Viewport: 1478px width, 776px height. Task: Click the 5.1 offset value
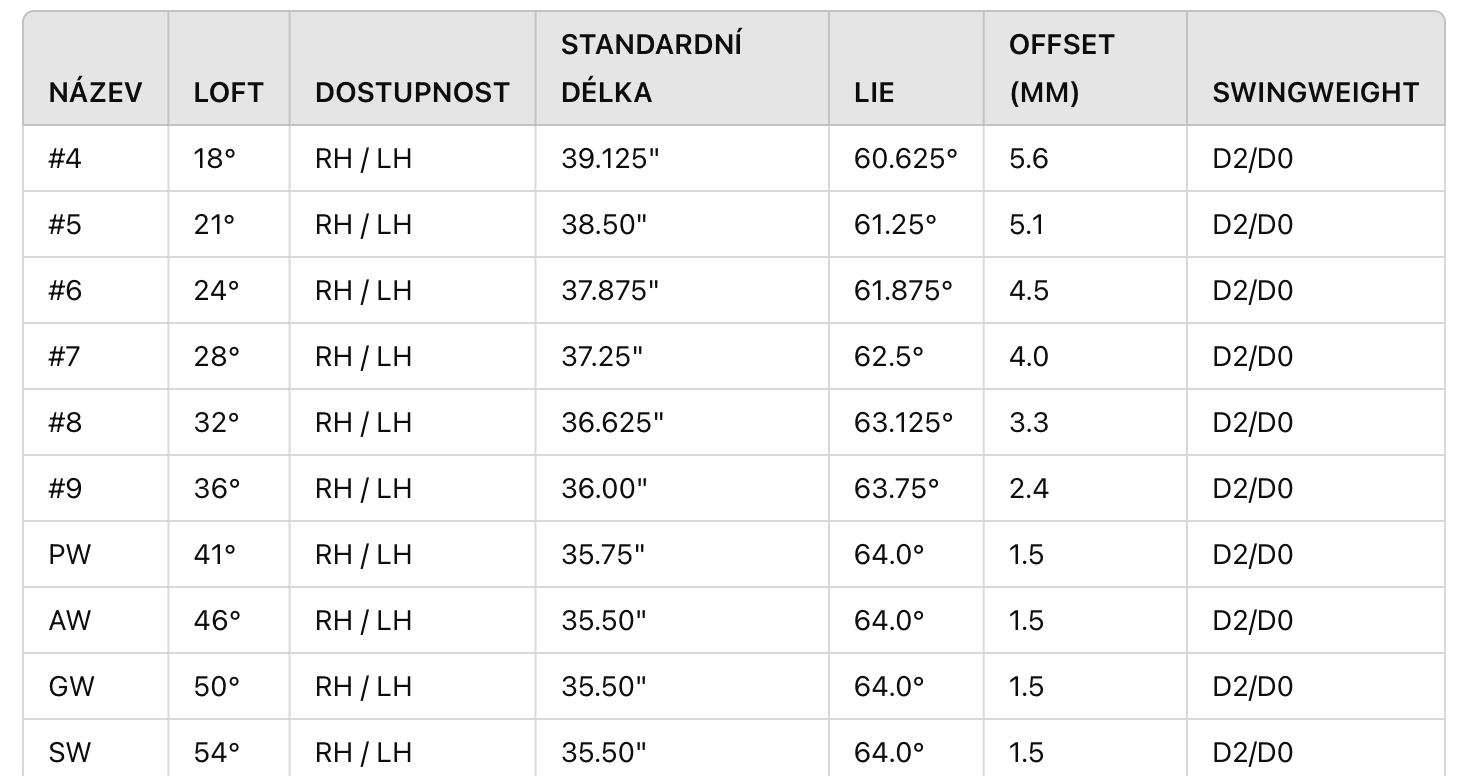[x=1026, y=224]
